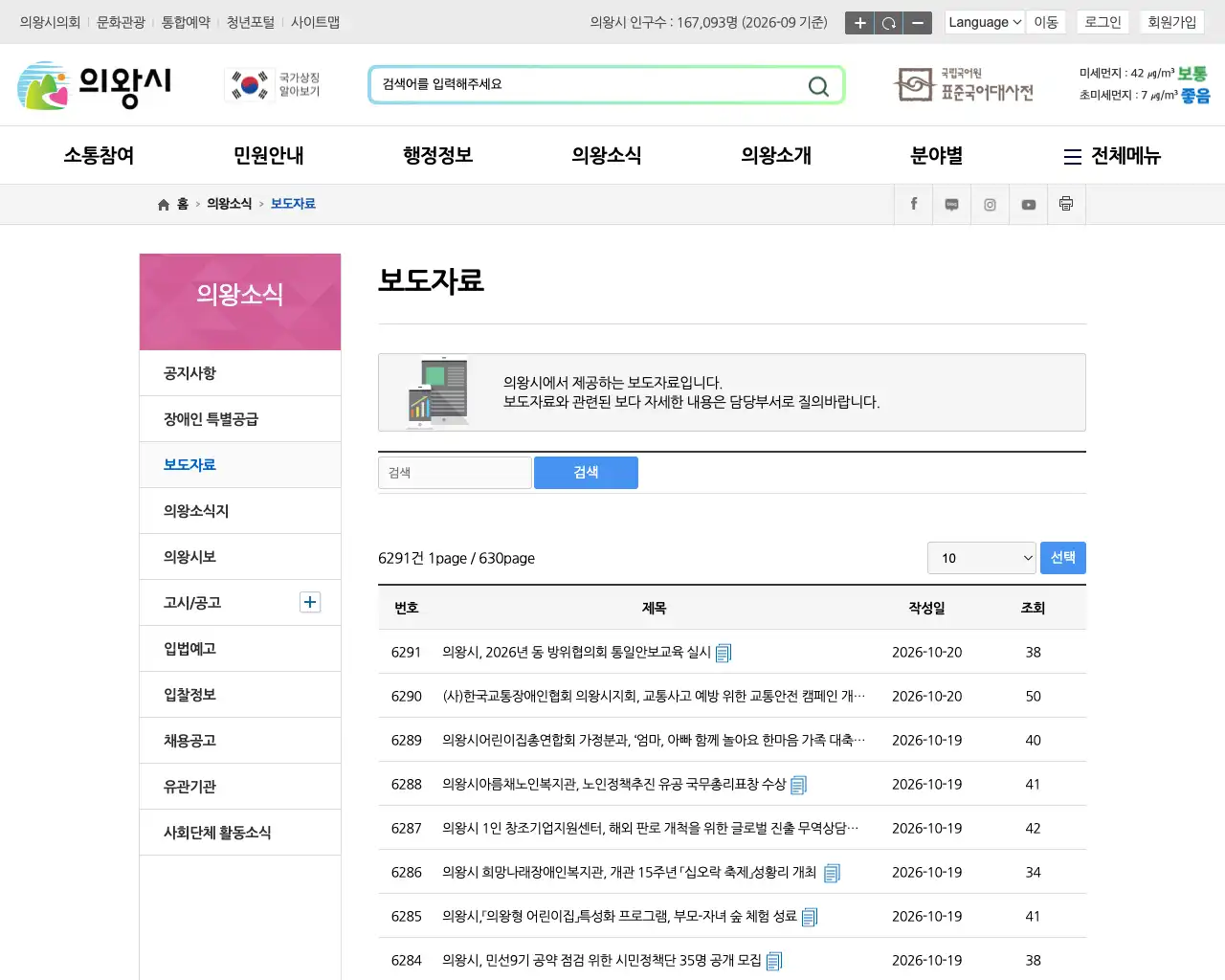This screenshot has width=1225, height=980.
Task: Open attachment icon for article 6286
Action: coord(832,873)
